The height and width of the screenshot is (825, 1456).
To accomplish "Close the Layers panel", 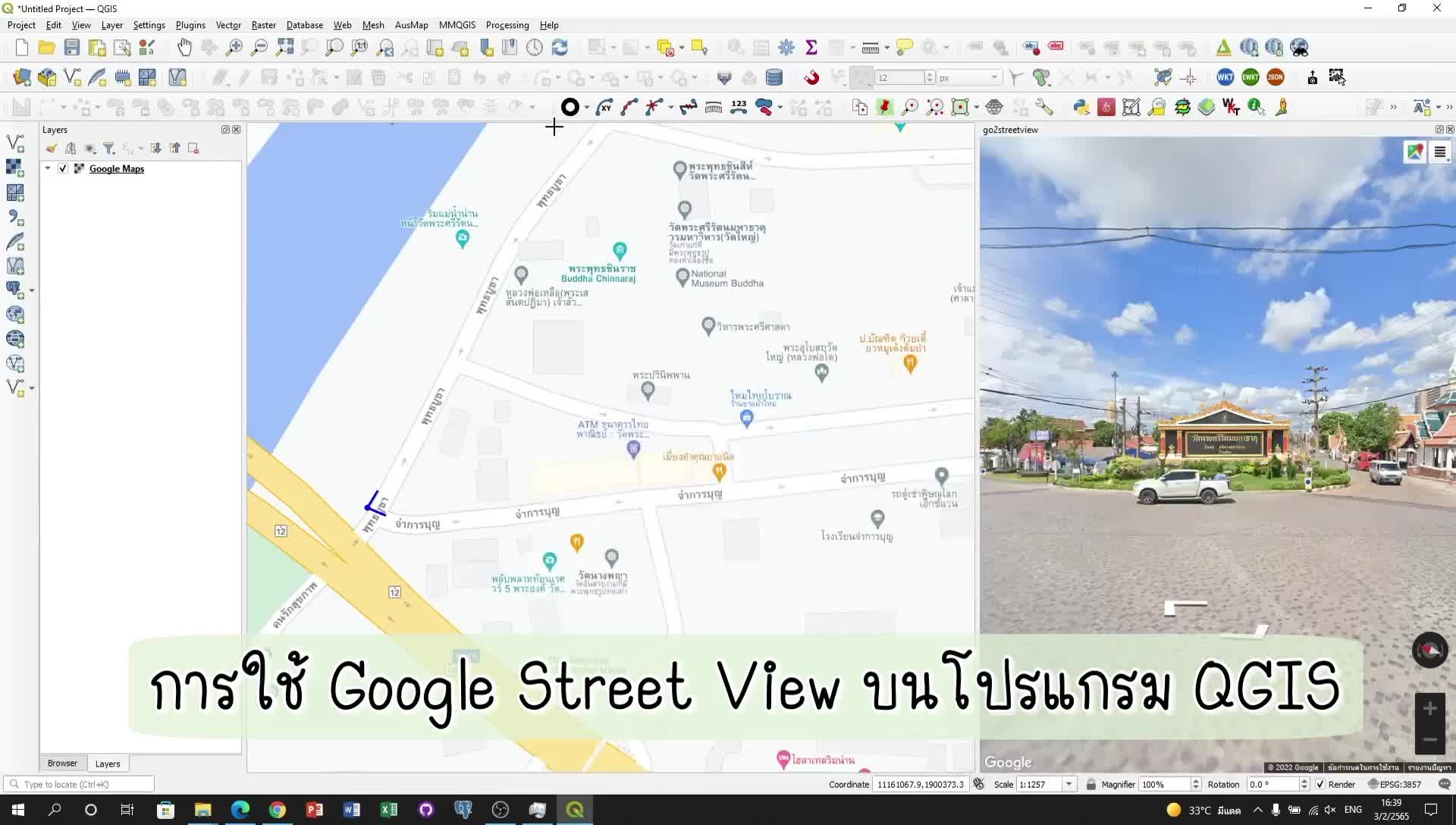I will 237,130.
